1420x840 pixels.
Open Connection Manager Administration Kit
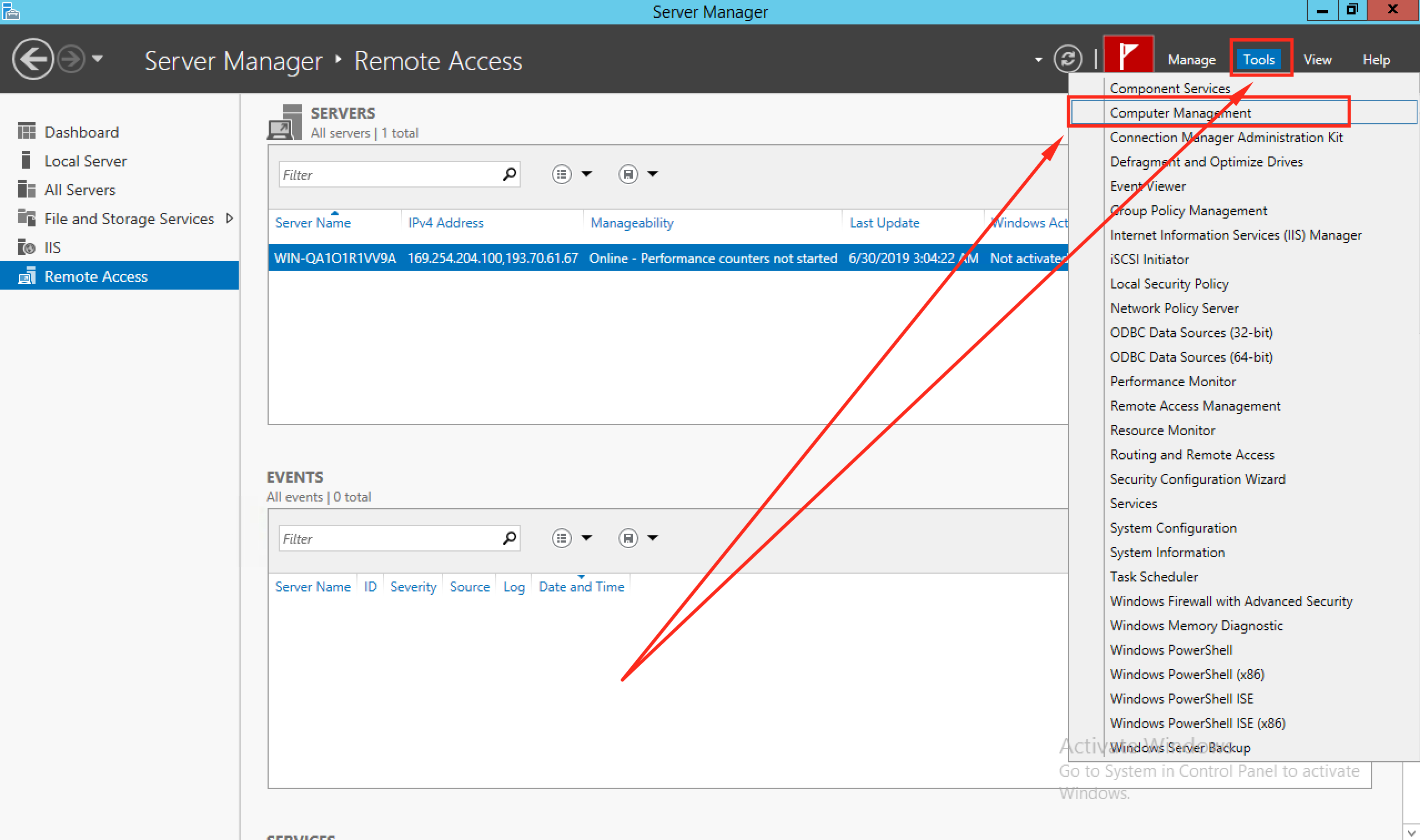click(x=1226, y=137)
